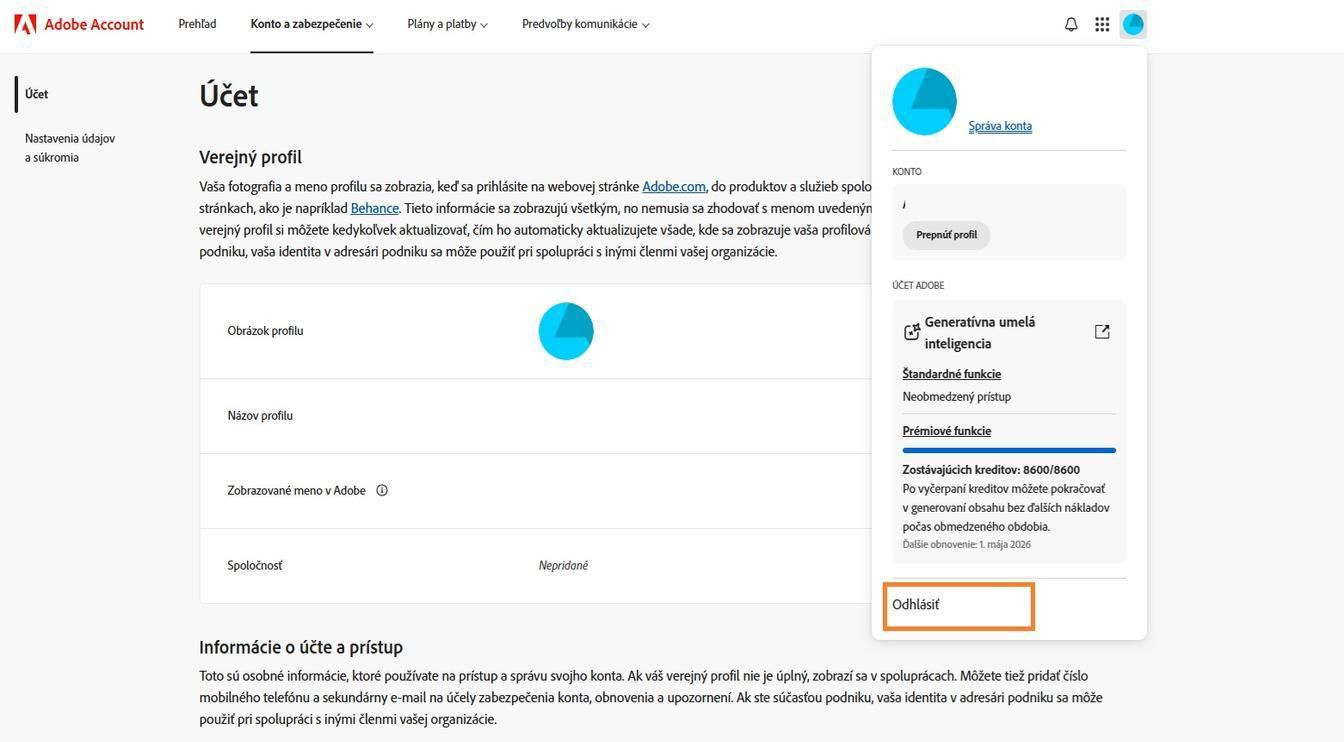The height and width of the screenshot is (742, 1344).
Task: Click the Nepridané company value
Action: click(563, 566)
